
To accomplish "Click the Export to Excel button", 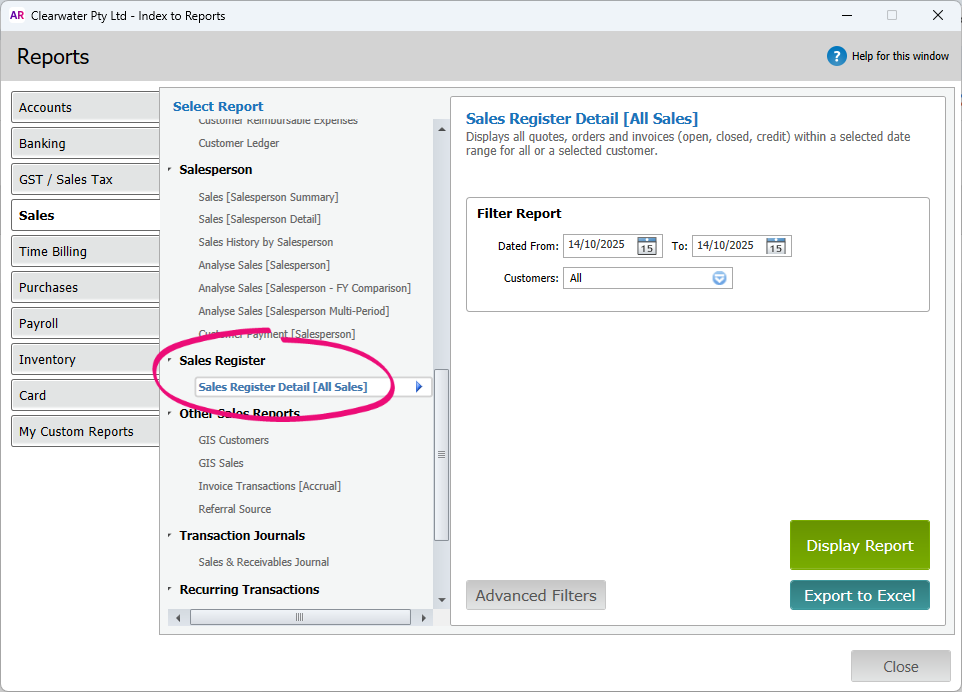I will 859,595.
